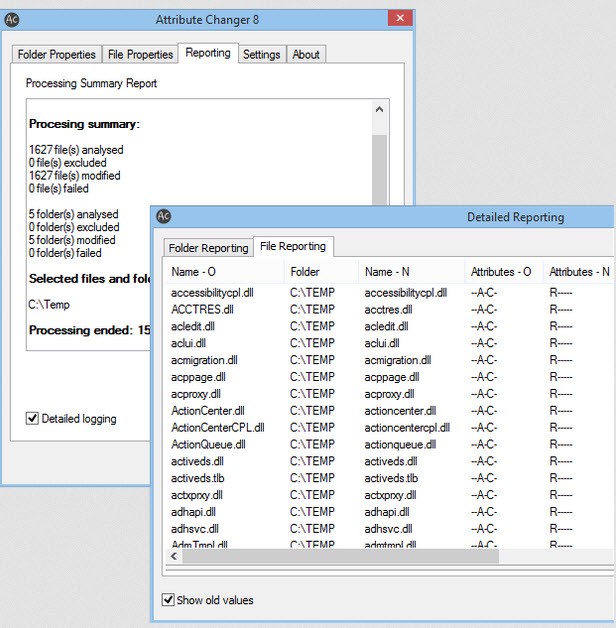616x628 pixels.
Task: Click the '5 folder(s) analysed' summary line
Action: (x=73, y=214)
